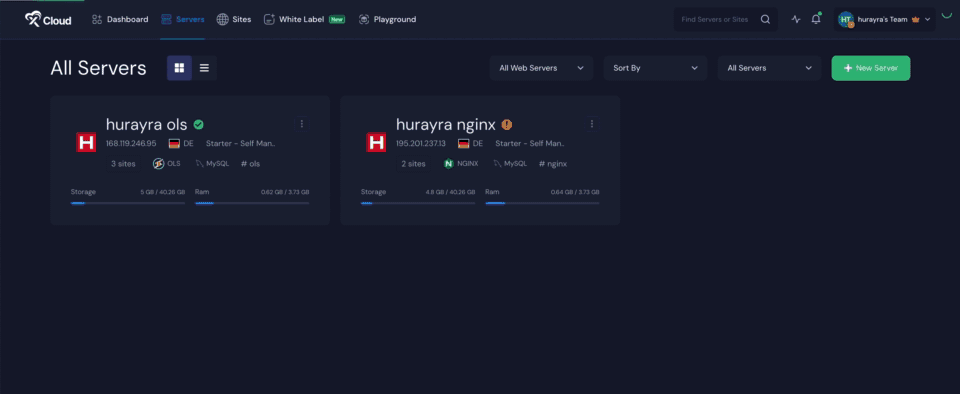960x394 pixels.
Task: Open the three-dot menu on hurayra ols
Action: pyautogui.click(x=301, y=124)
